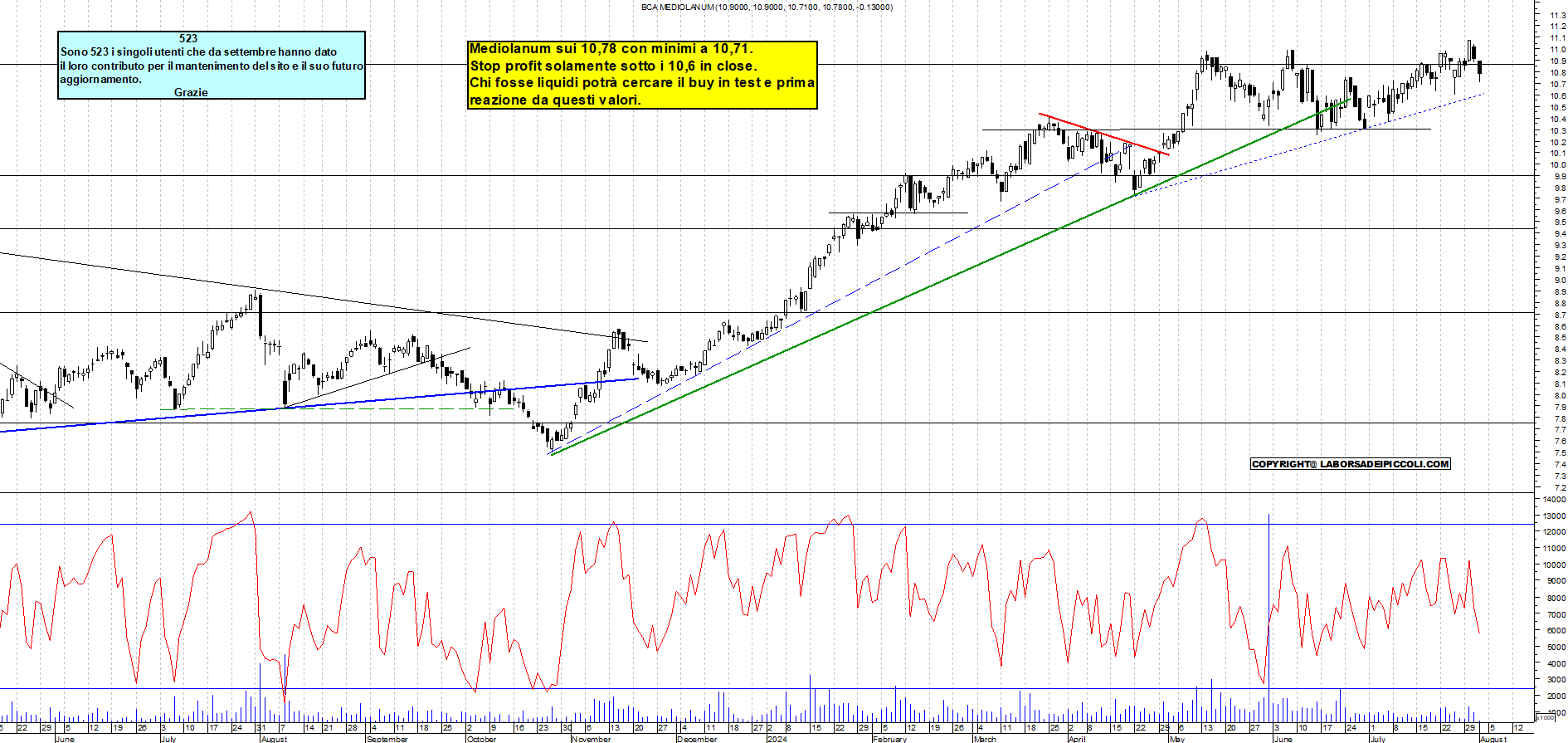The width and height of the screenshot is (1568, 743).
Task: Click the September label on the time axis
Action: [387, 739]
